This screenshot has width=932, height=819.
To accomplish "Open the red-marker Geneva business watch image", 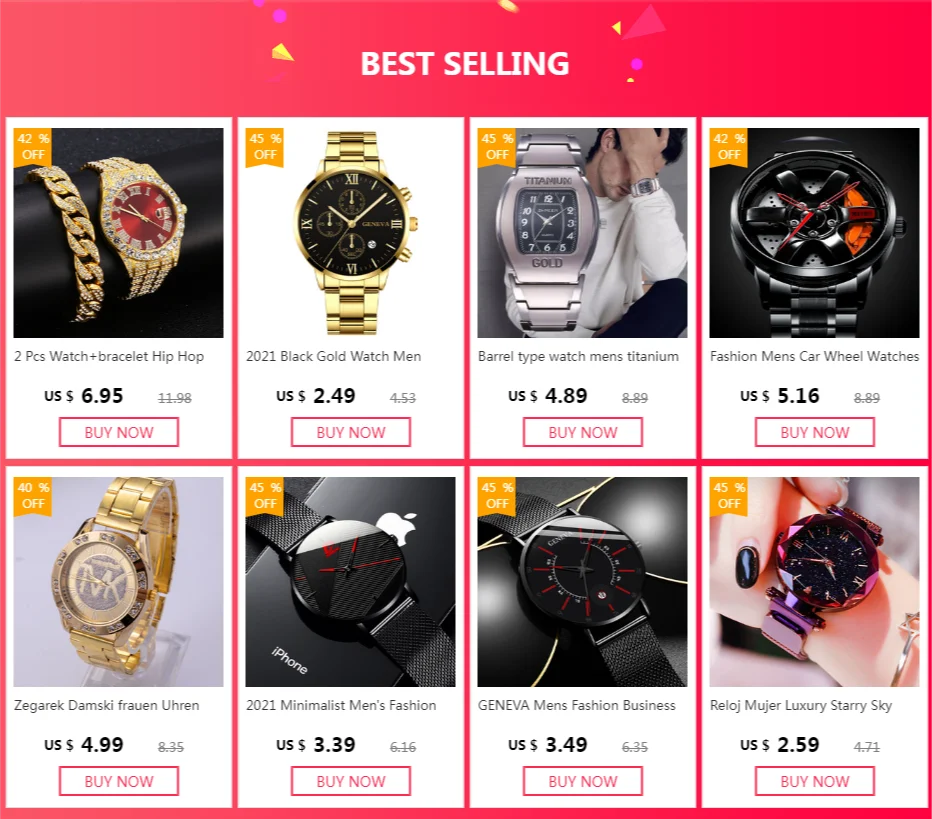I will click(582, 581).
